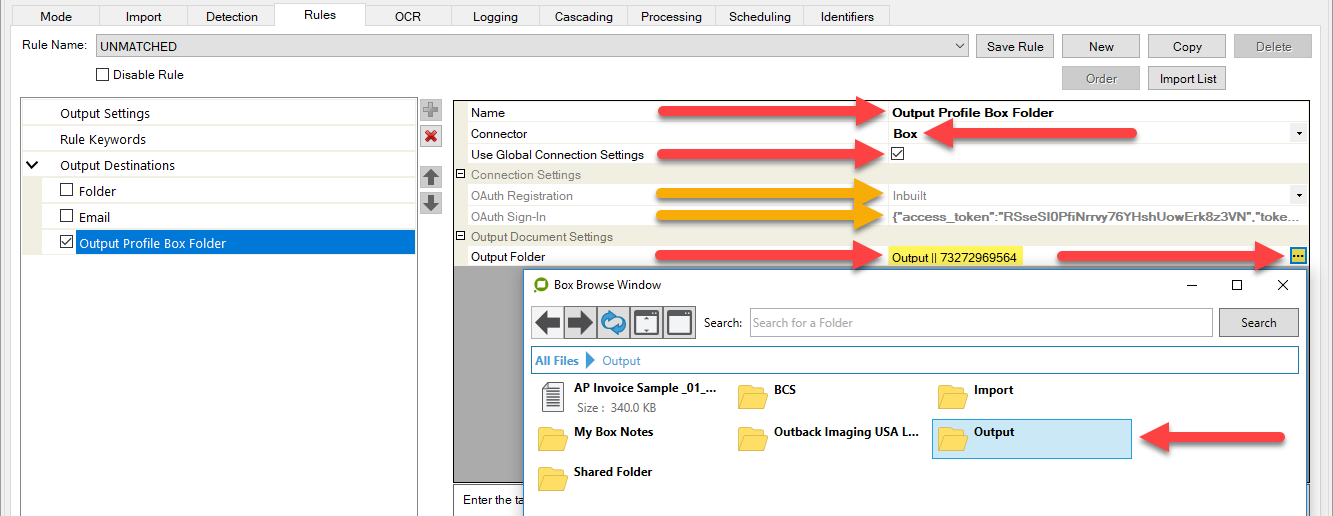Screen dimensions: 1333x516
Task: Open the Scheduling tab
Action: pyautogui.click(x=759, y=16)
